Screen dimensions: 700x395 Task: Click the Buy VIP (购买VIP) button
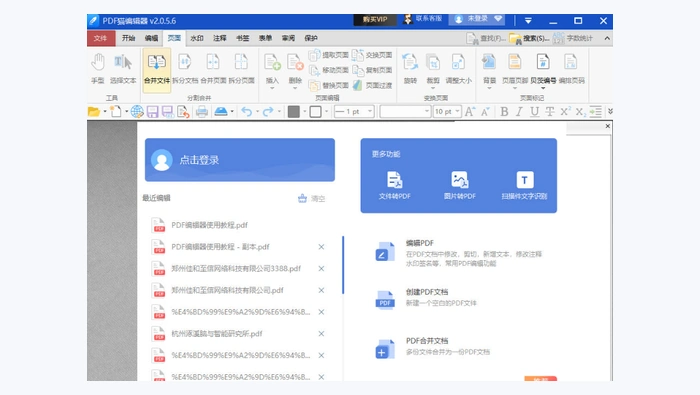[375, 20]
